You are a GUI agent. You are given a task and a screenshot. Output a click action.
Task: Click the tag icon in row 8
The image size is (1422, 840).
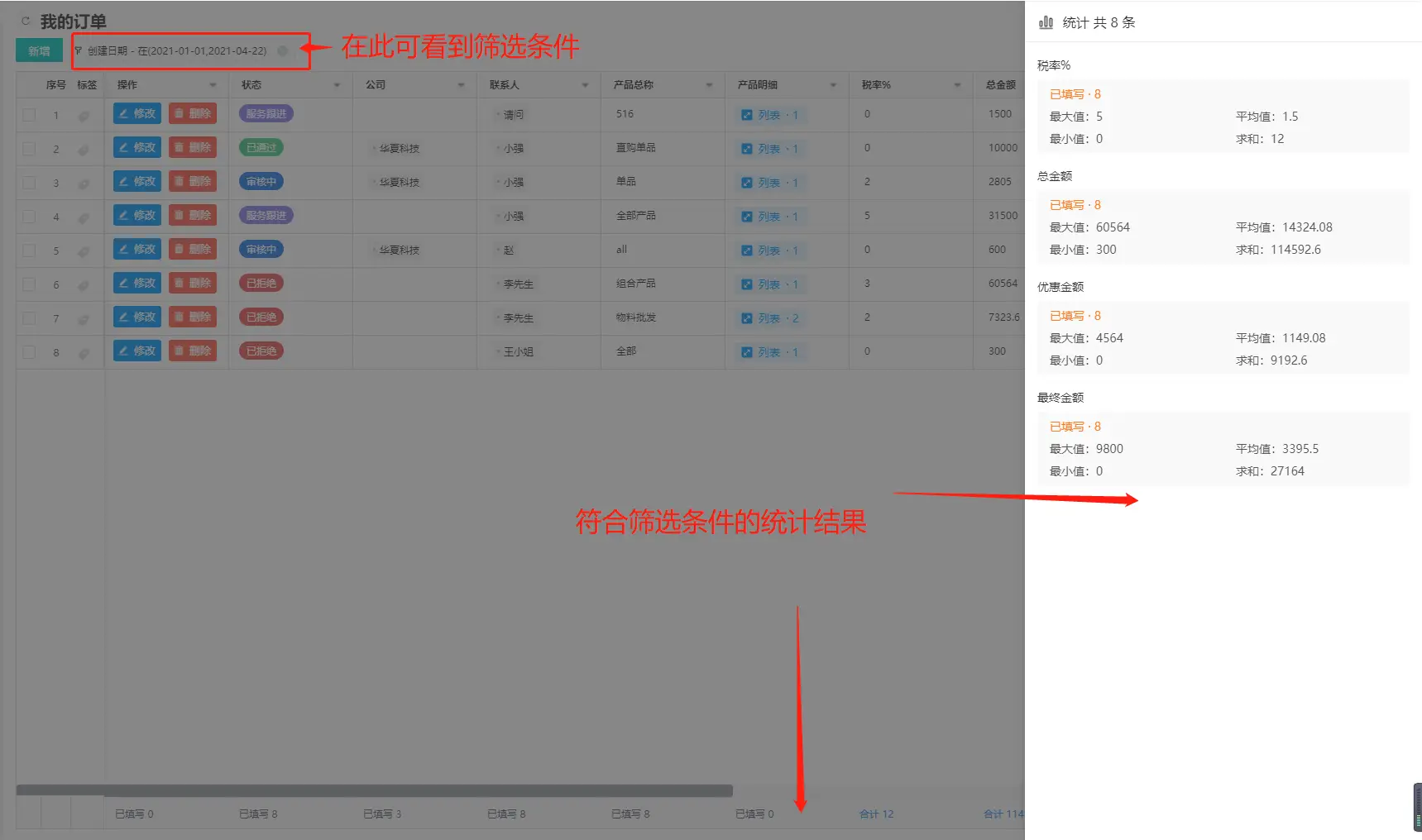coord(84,353)
